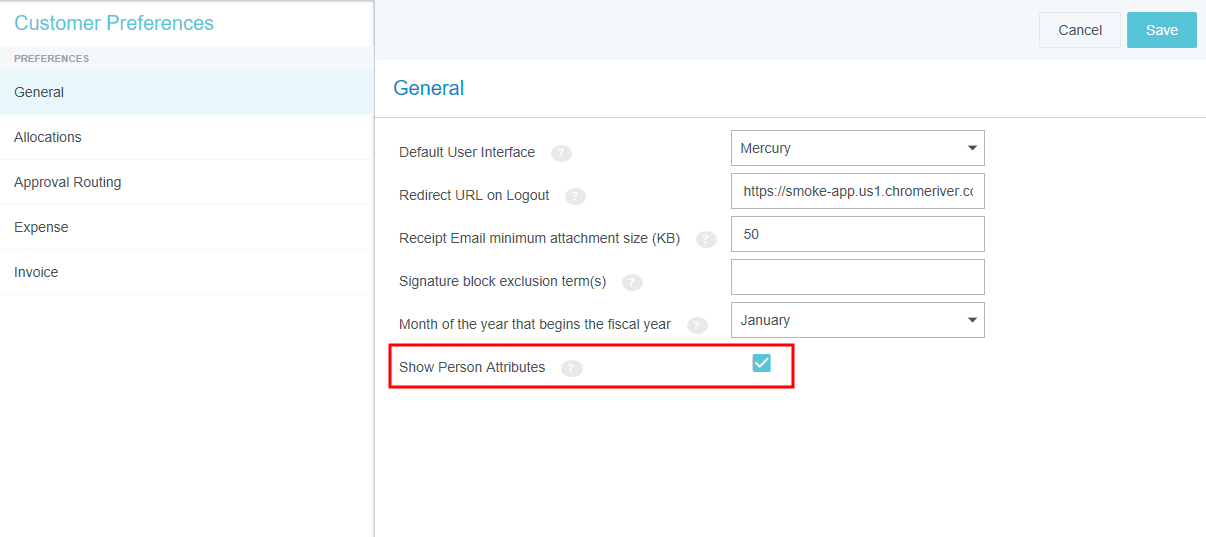Open the Invoice preferences section
Image resolution: width=1206 pixels, height=537 pixels.
pyautogui.click(x=36, y=272)
